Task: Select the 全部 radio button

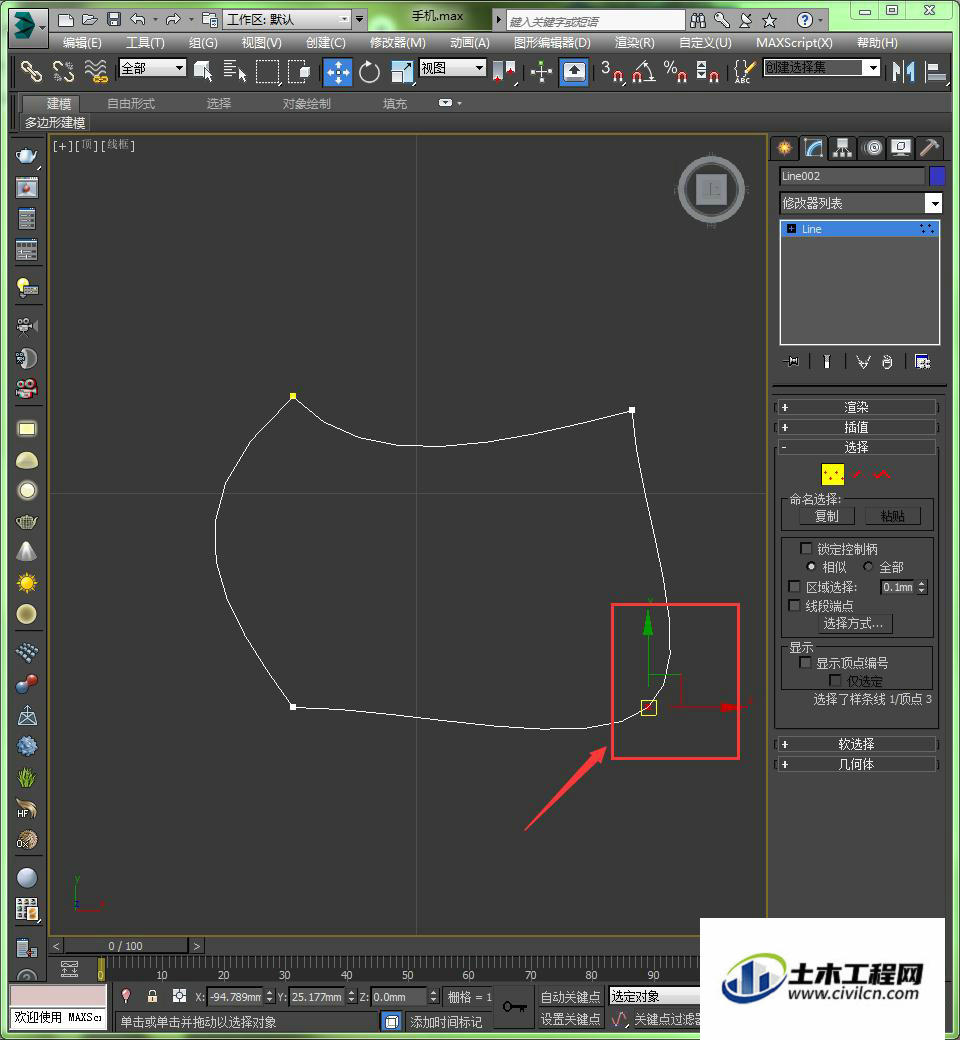Action: (868, 566)
